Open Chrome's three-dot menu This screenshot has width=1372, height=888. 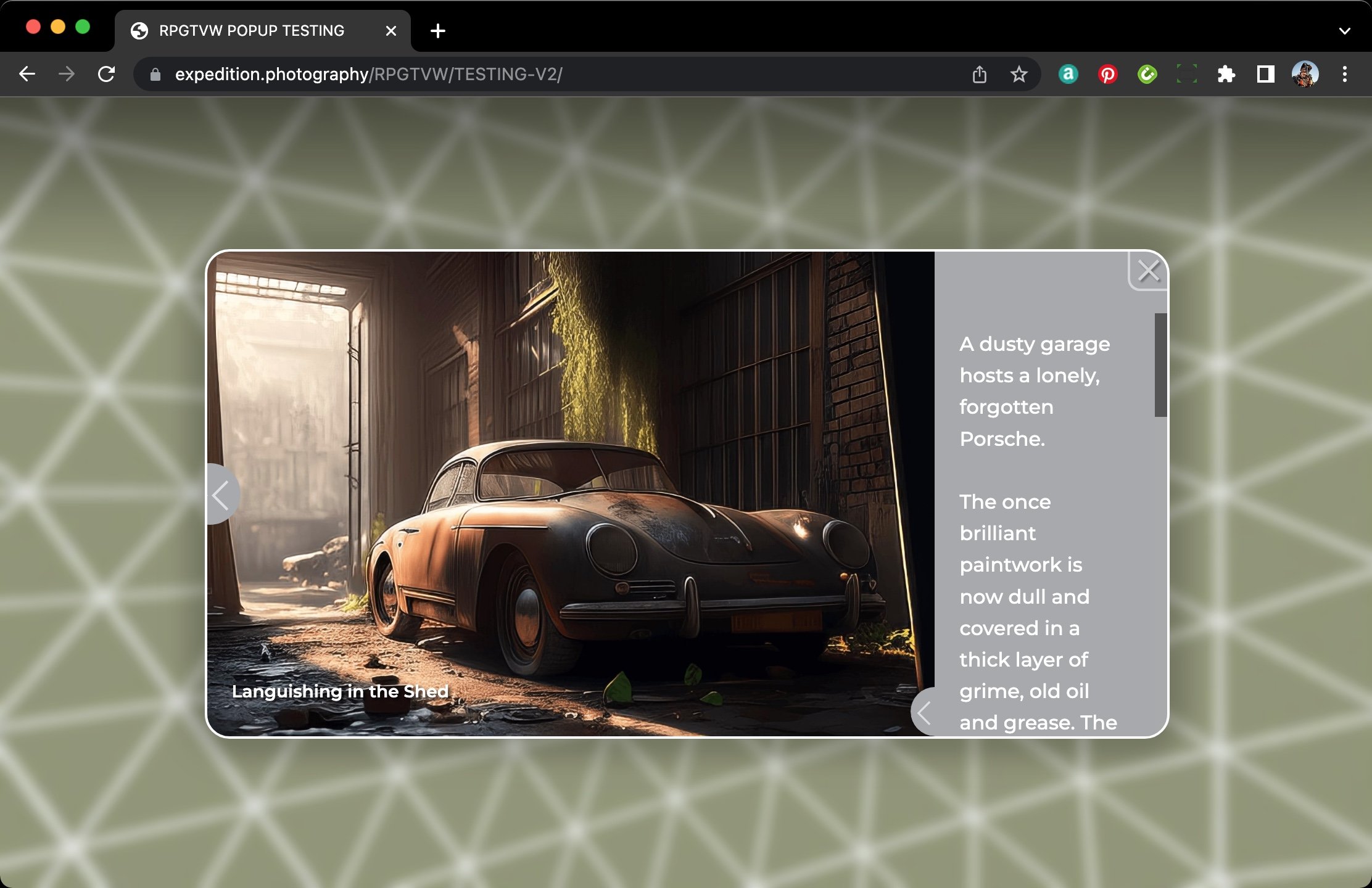pyautogui.click(x=1345, y=74)
